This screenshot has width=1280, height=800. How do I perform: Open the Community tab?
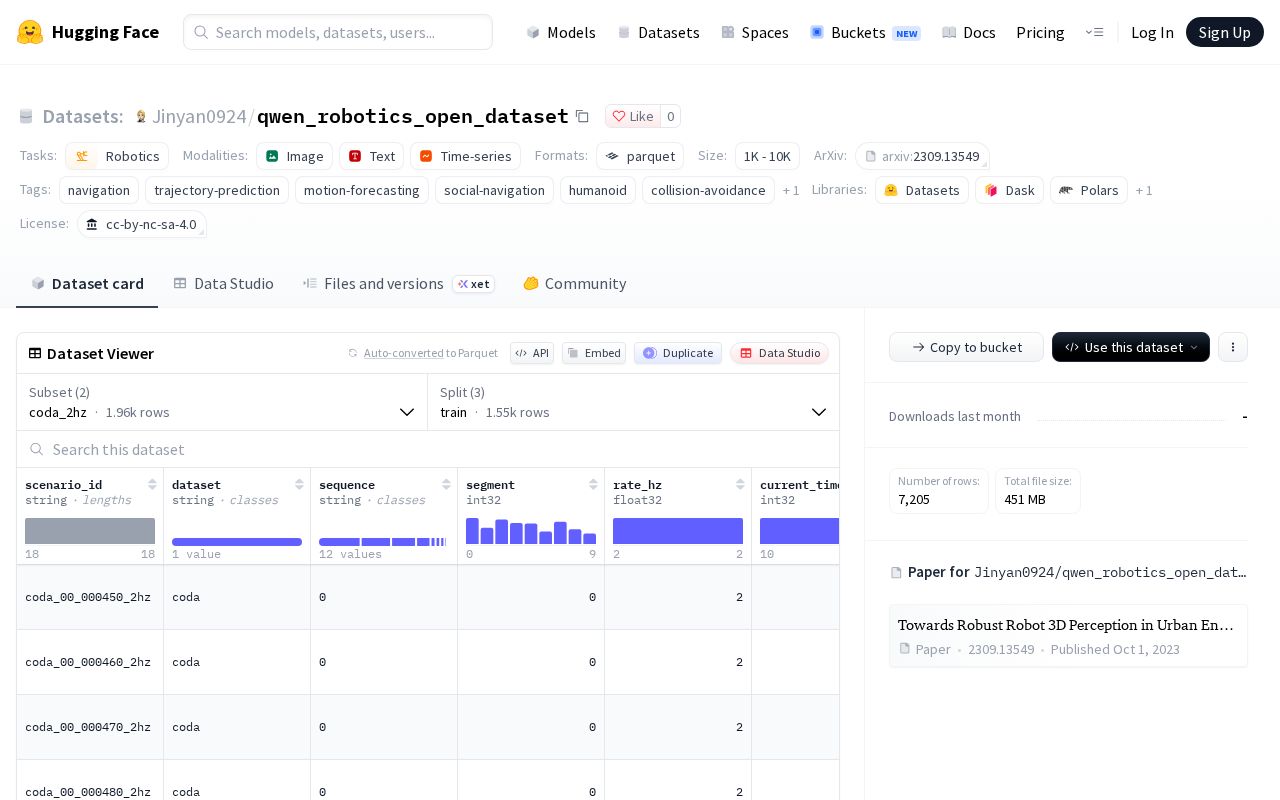pos(575,283)
